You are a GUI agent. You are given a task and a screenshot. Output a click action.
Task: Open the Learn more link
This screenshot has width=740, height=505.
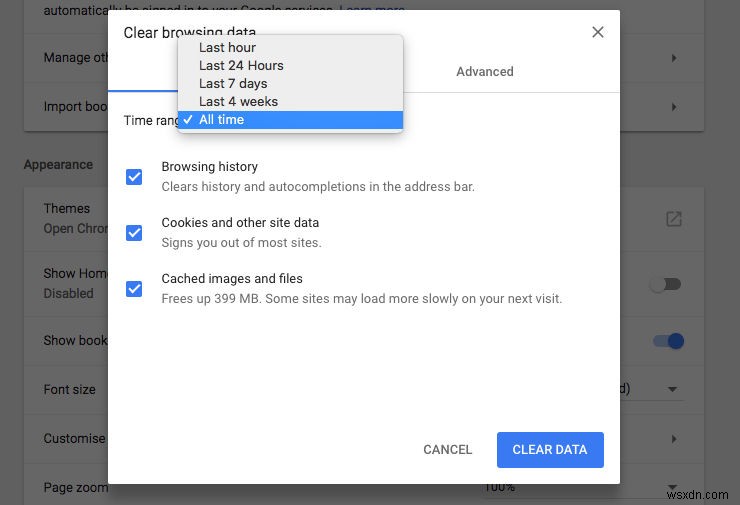(372, 11)
